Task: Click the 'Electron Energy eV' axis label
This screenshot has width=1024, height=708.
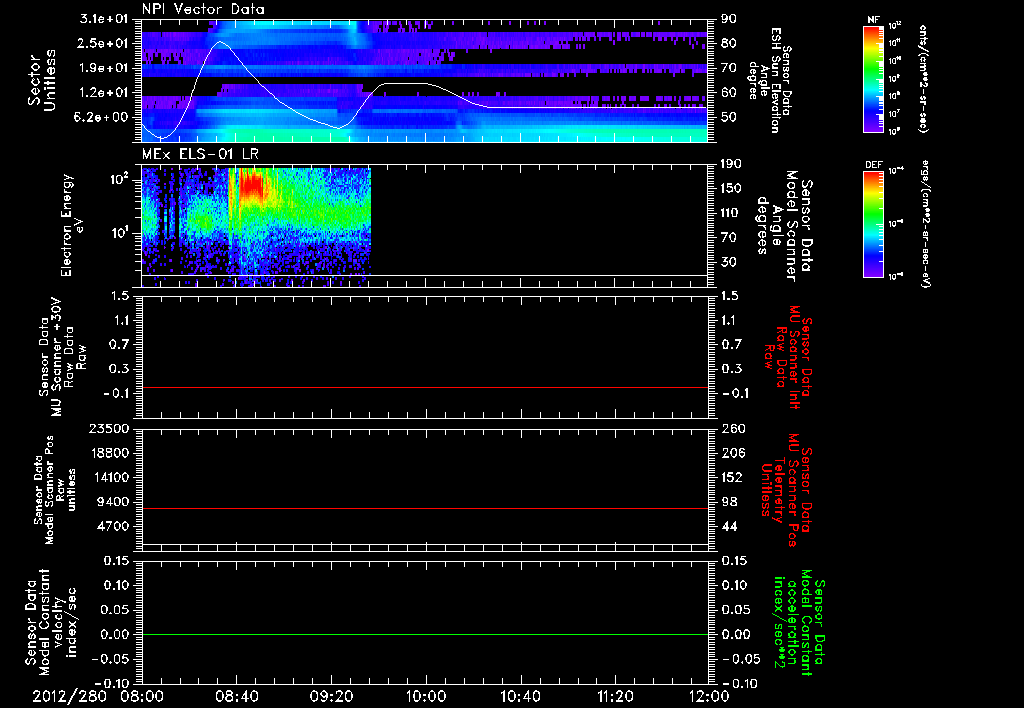Action: [x=71, y=225]
